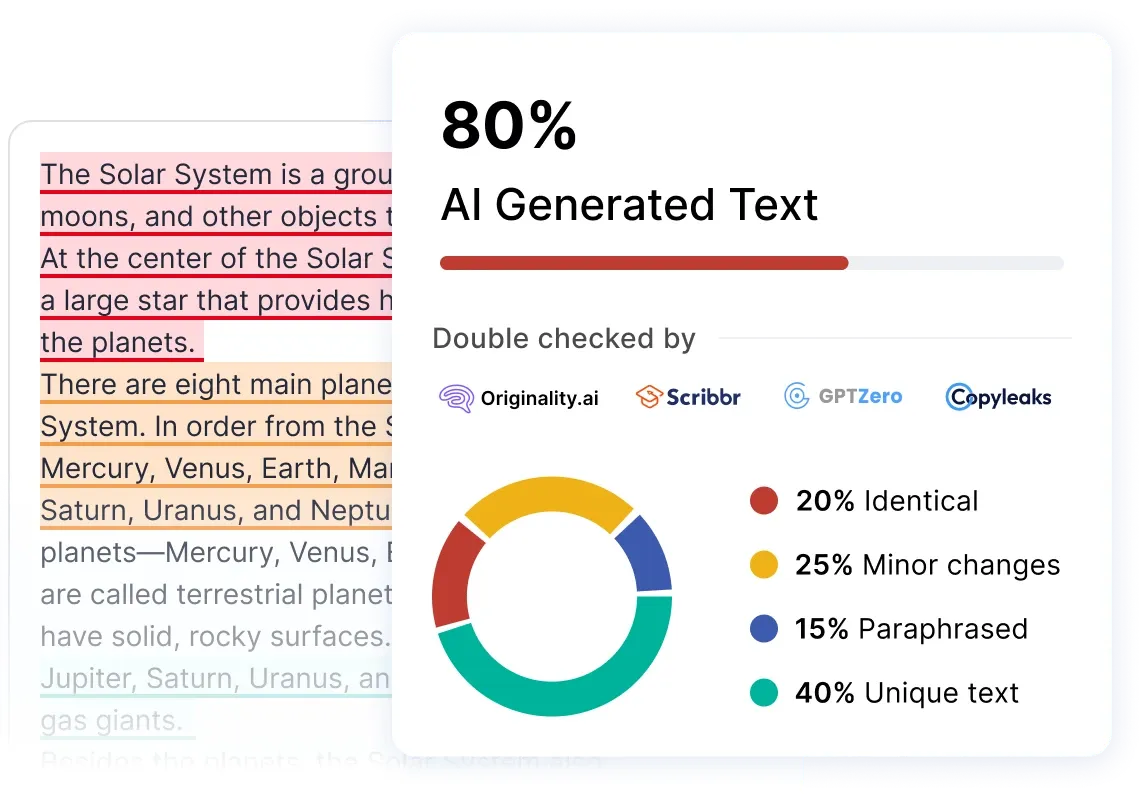Image resolution: width=1144 pixels, height=800 pixels.
Task: Click the blue Paraphrased legend dot
Action: (x=764, y=629)
